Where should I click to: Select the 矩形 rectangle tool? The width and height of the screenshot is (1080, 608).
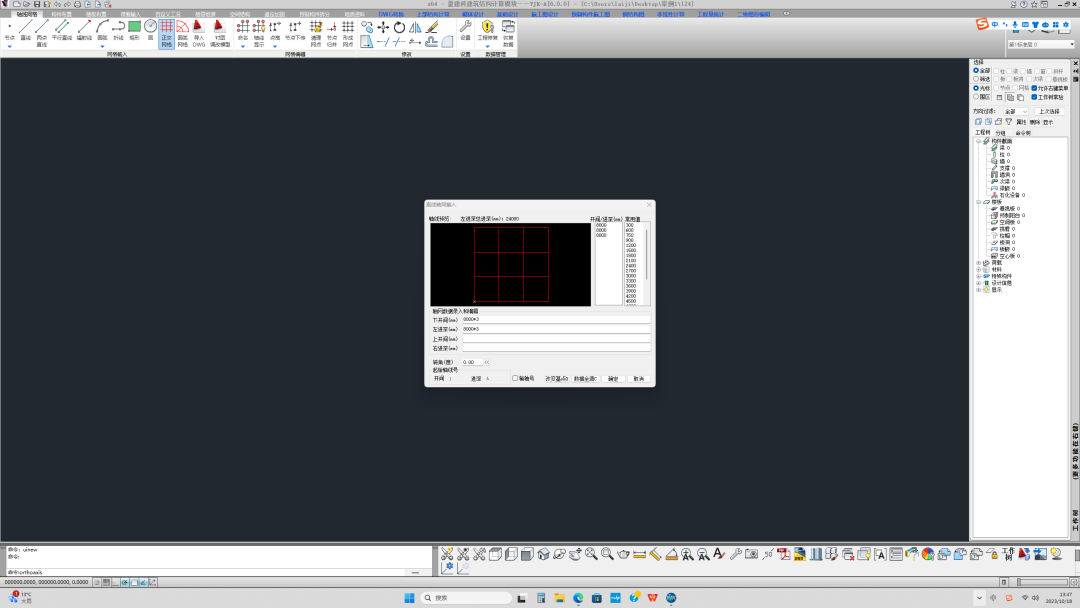point(134,31)
